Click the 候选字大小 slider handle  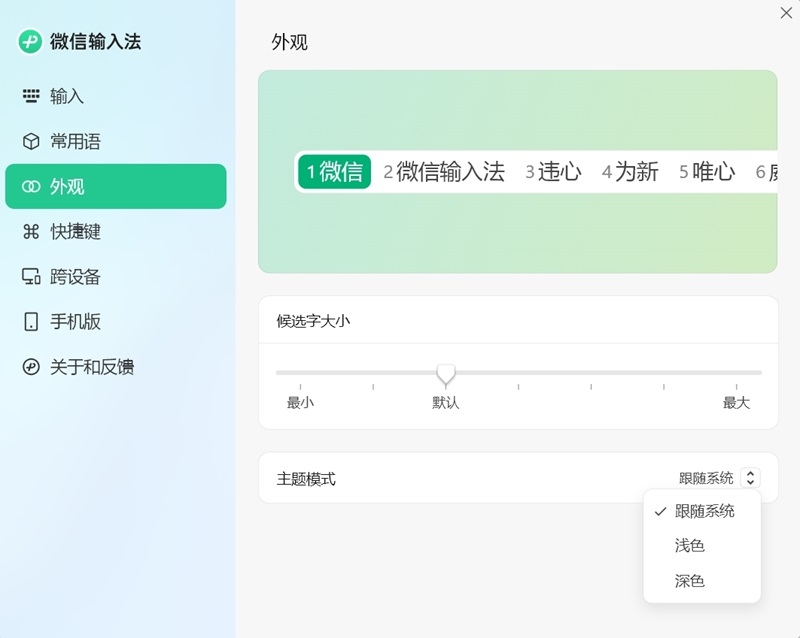point(445,374)
